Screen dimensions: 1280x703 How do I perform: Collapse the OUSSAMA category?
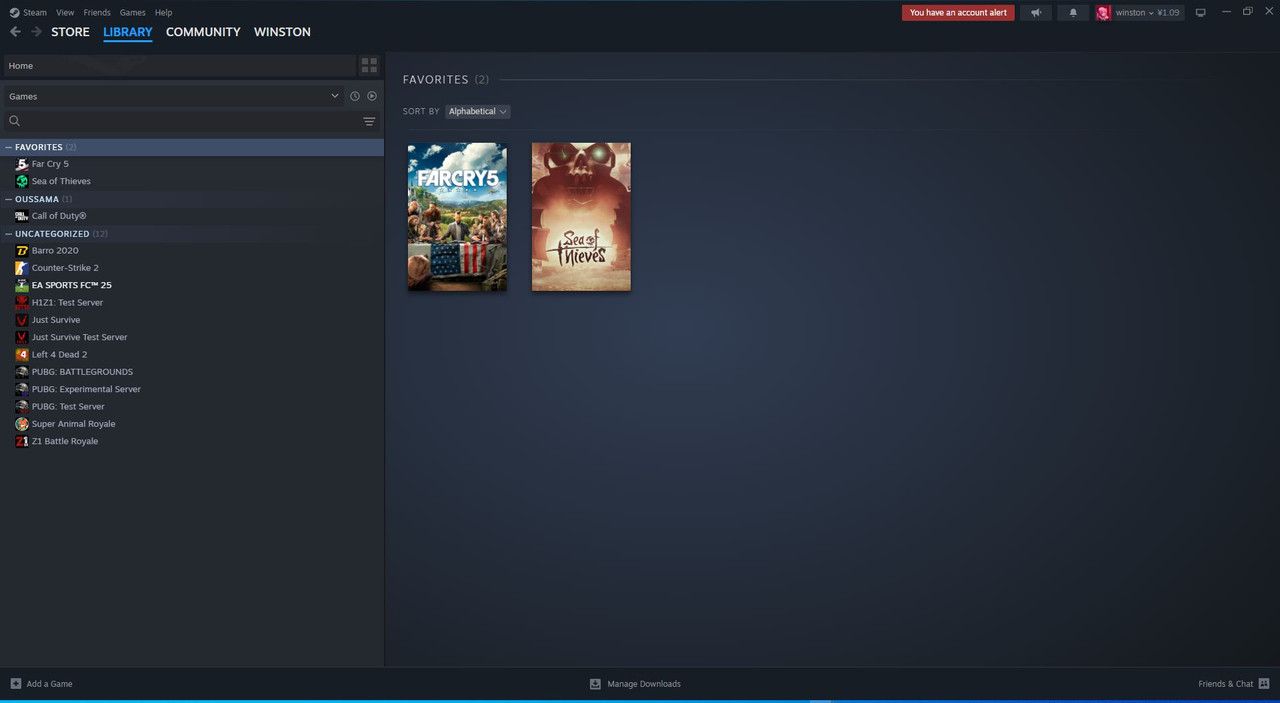(9, 199)
